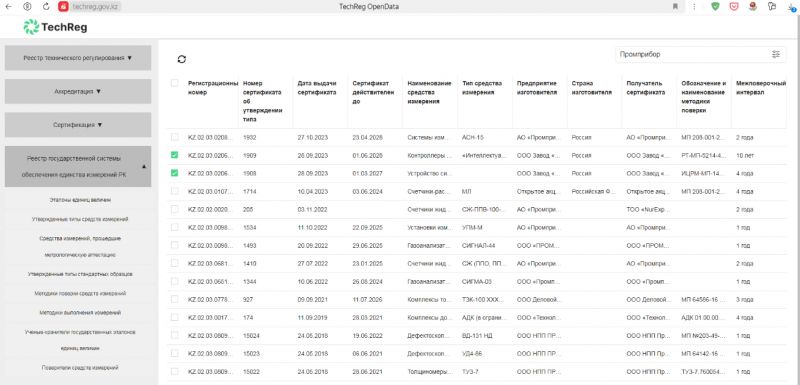Select the checkbox for certificate 205
Screen dimensions: 800x385
pos(175,209)
